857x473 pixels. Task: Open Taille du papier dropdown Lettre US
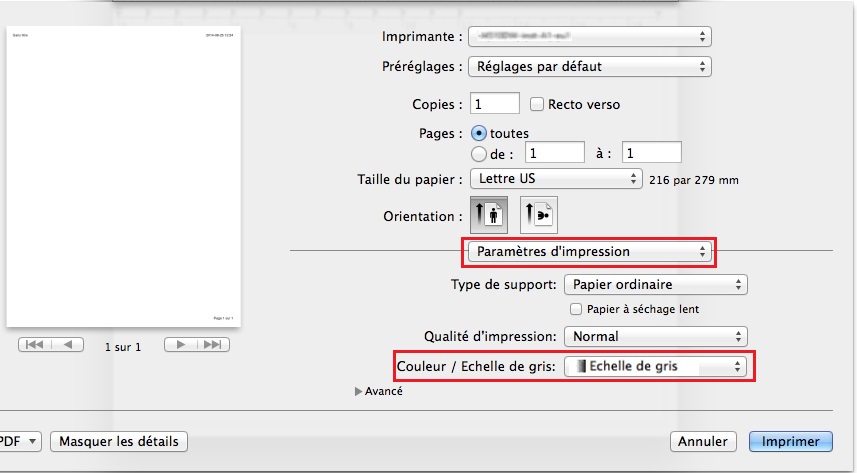coord(556,179)
